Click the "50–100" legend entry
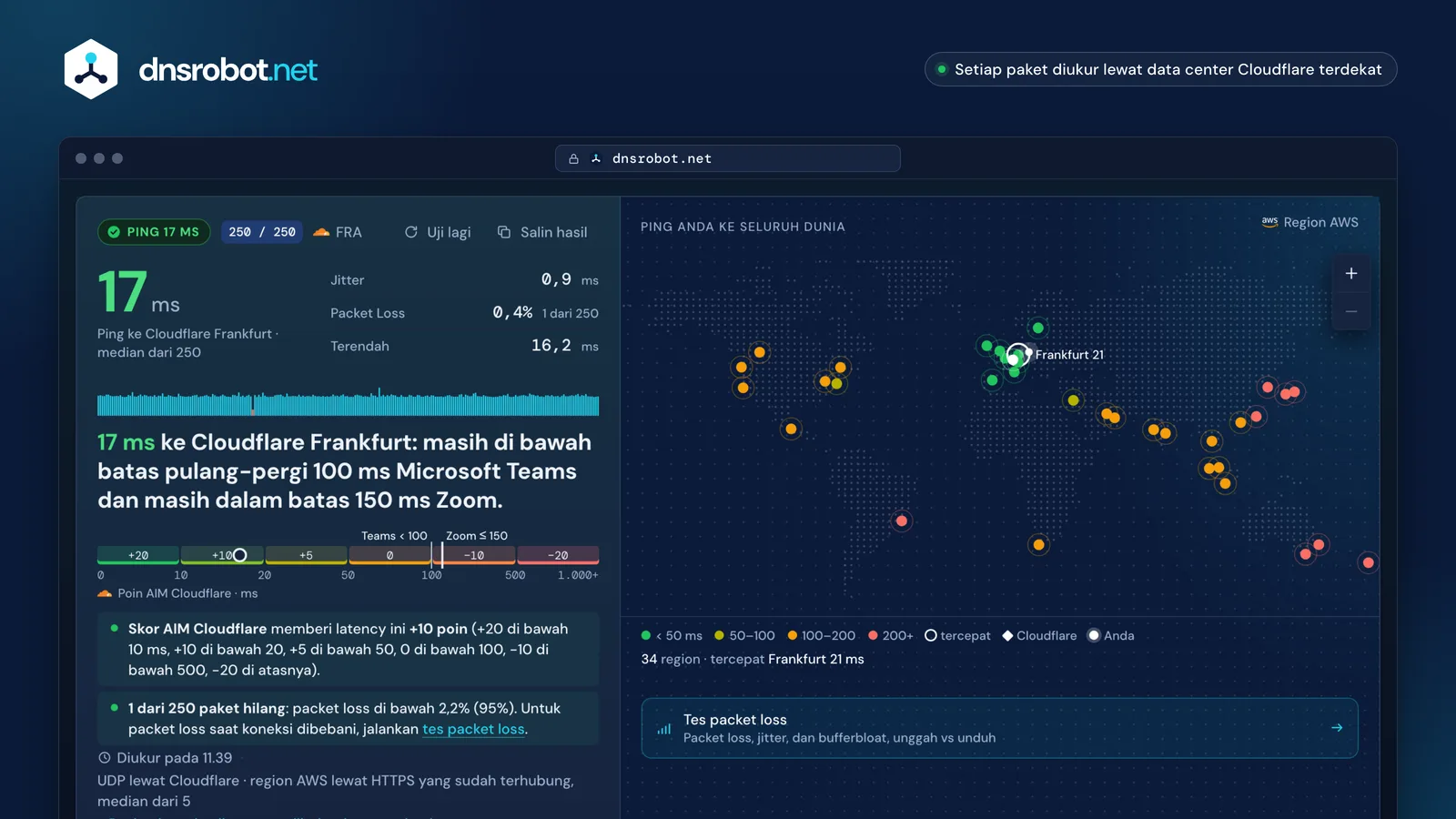 [744, 635]
